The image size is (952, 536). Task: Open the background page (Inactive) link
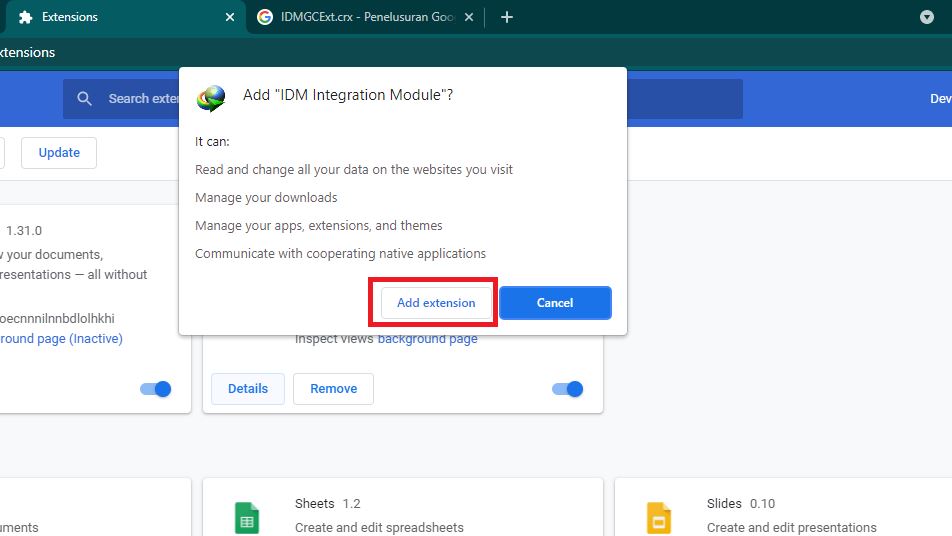61,339
